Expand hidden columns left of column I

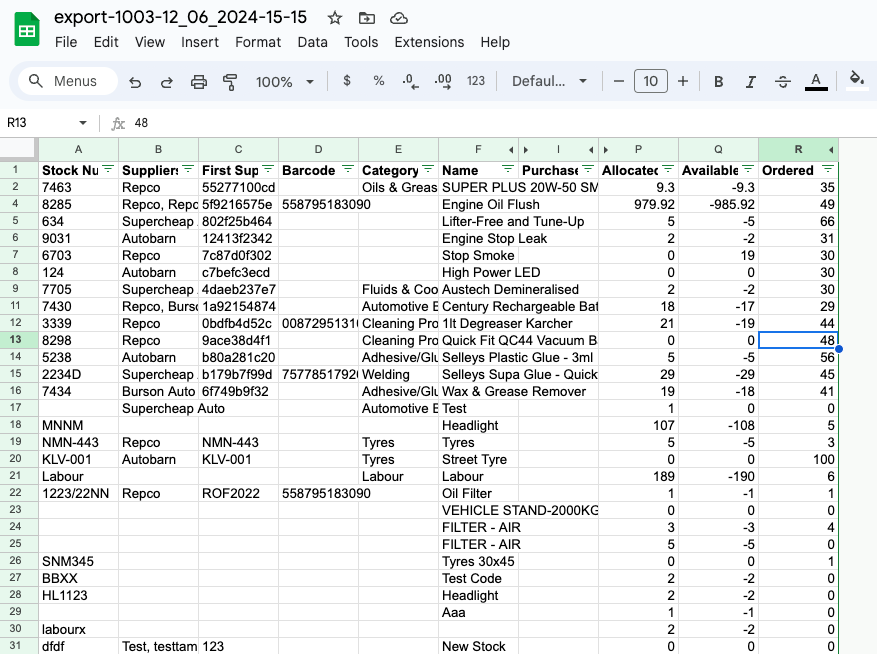[526, 150]
